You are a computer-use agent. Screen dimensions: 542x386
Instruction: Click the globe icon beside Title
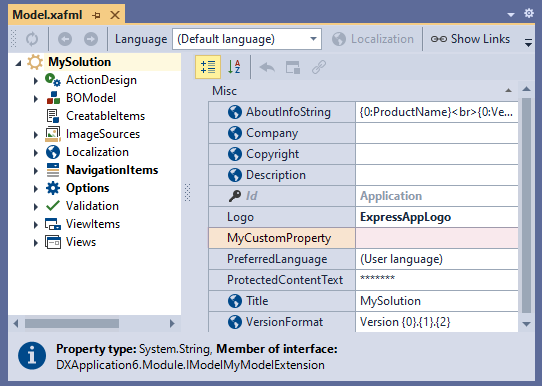point(235,301)
